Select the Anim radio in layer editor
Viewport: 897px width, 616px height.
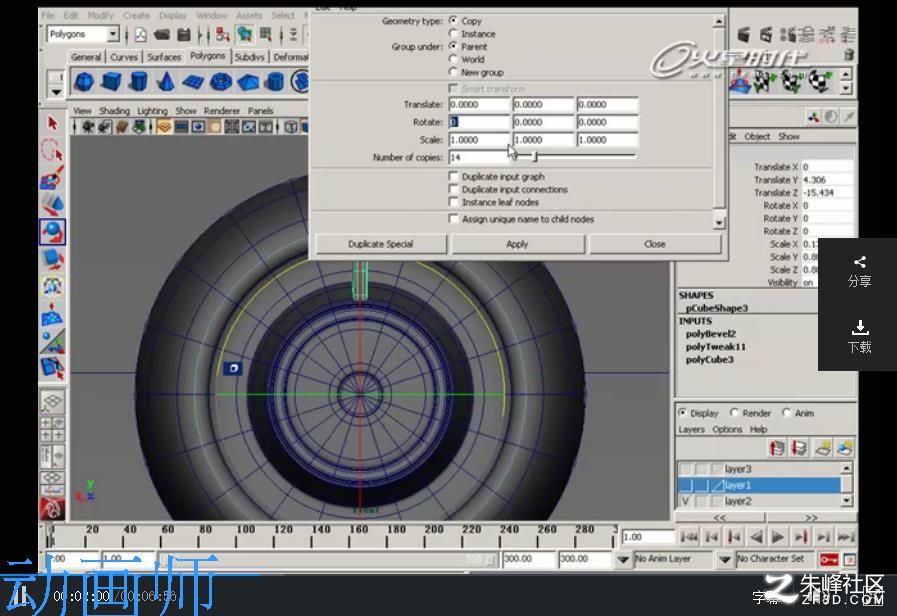[787, 412]
